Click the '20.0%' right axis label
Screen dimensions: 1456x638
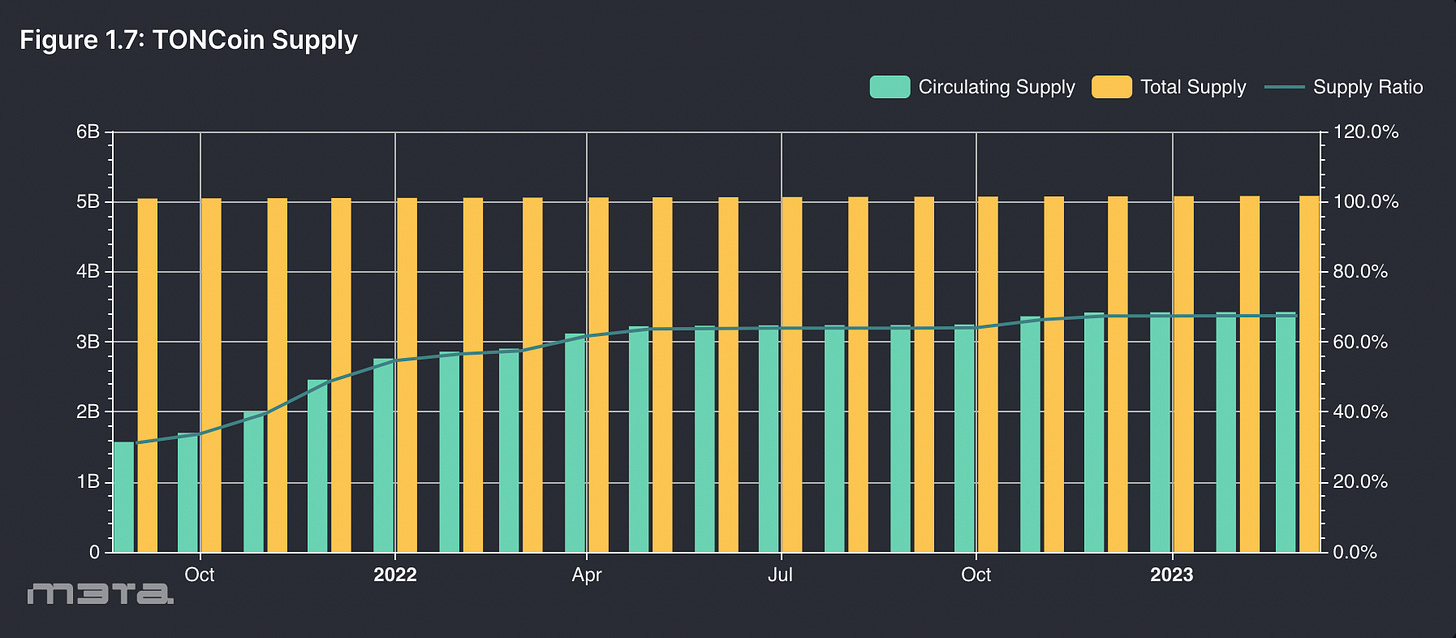pyautogui.click(x=1362, y=482)
